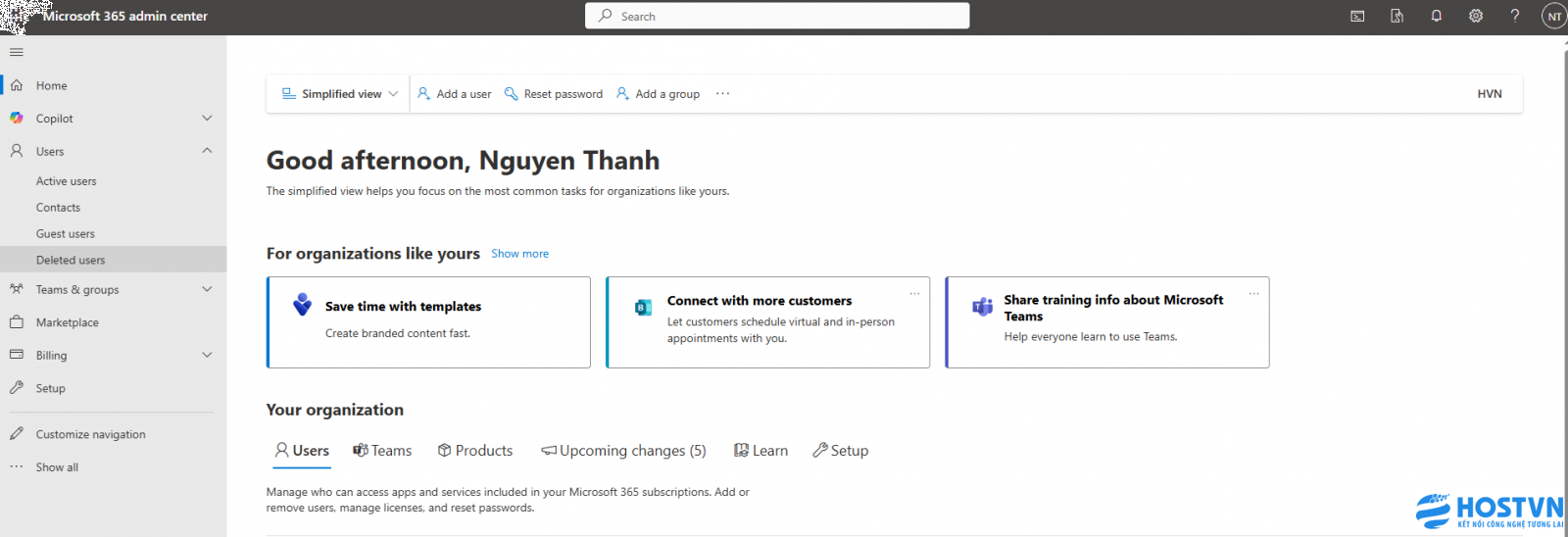Click the Show all ellipsis icon
The image size is (1568, 537).
[17, 466]
